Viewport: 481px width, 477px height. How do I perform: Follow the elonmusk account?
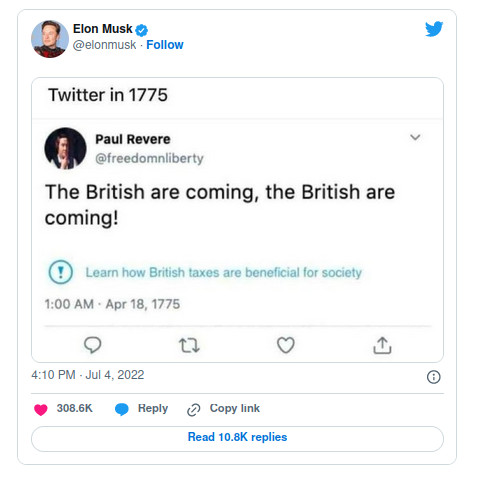[165, 45]
